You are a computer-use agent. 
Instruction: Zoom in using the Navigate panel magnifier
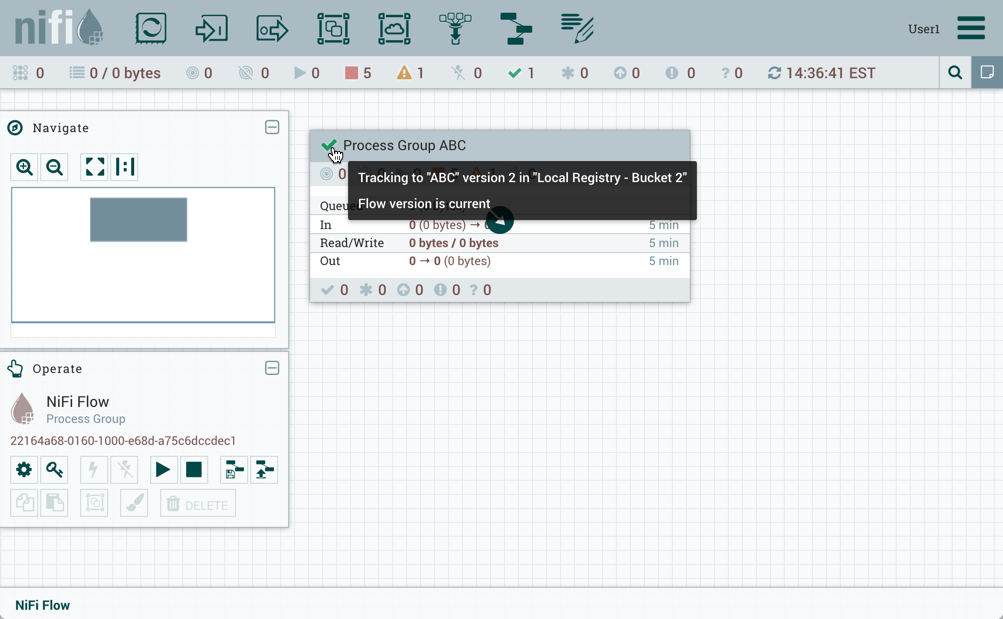[25, 167]
